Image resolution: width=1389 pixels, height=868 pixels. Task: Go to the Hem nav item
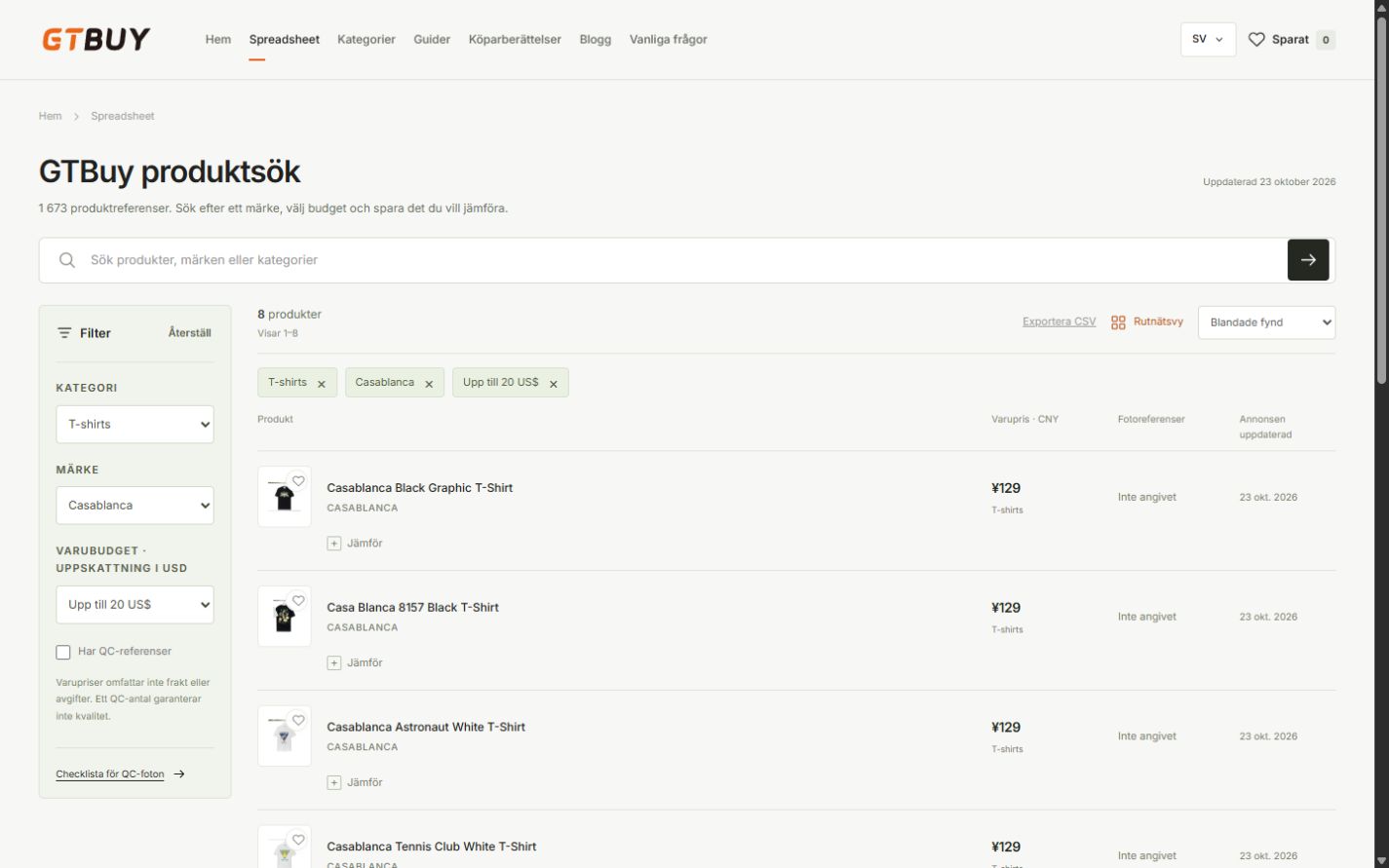pyautogui.click(x=218, y=40)
